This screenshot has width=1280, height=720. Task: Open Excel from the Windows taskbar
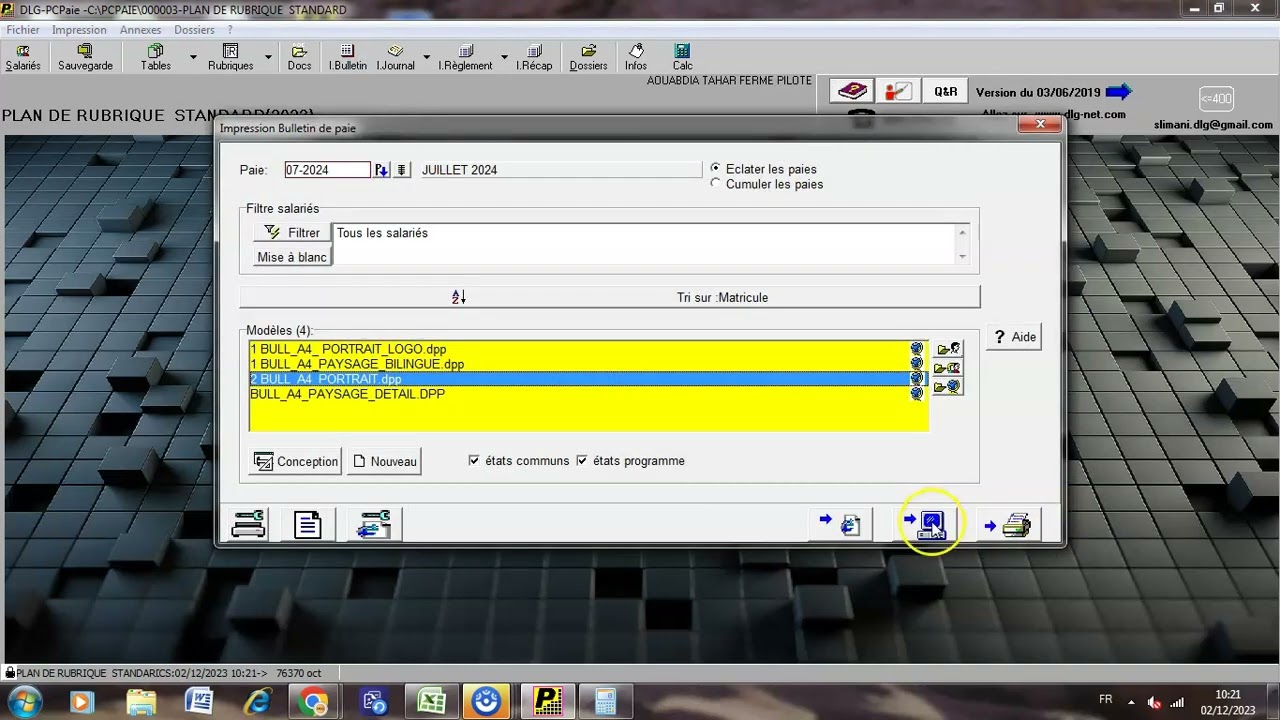pos(431,701)
